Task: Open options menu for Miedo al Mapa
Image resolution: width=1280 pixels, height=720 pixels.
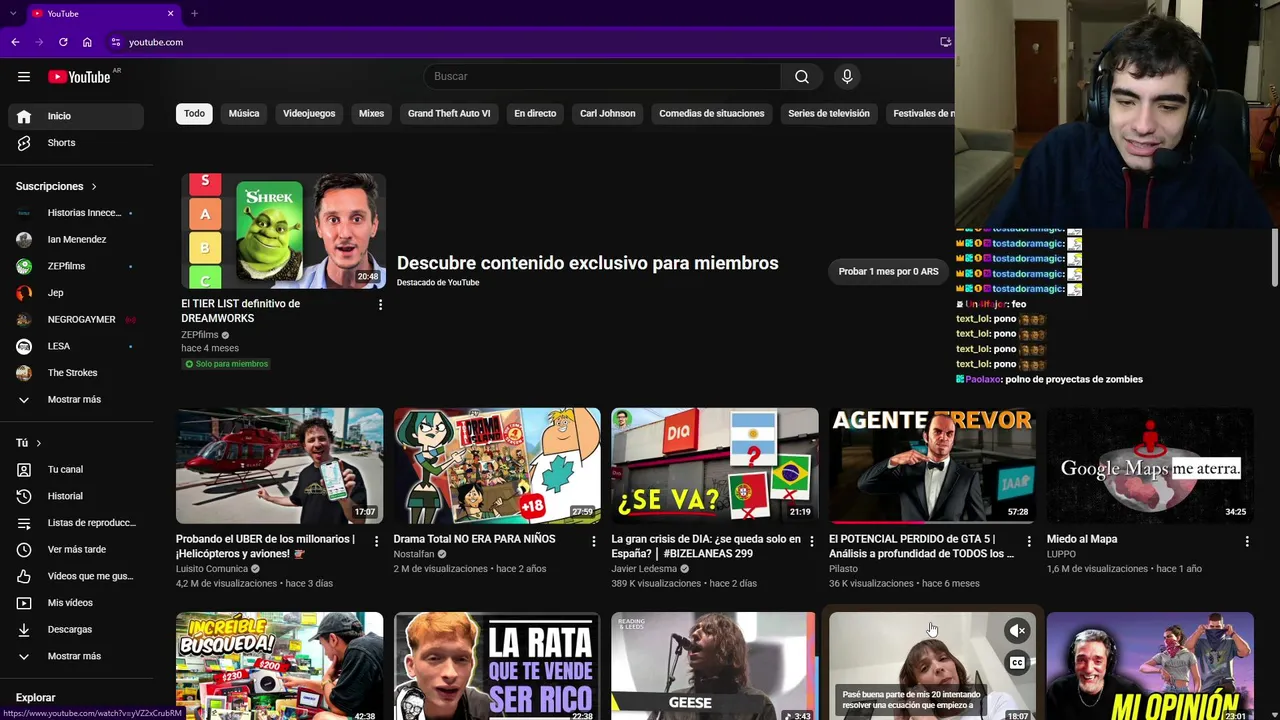Action: pos(1247,541)
